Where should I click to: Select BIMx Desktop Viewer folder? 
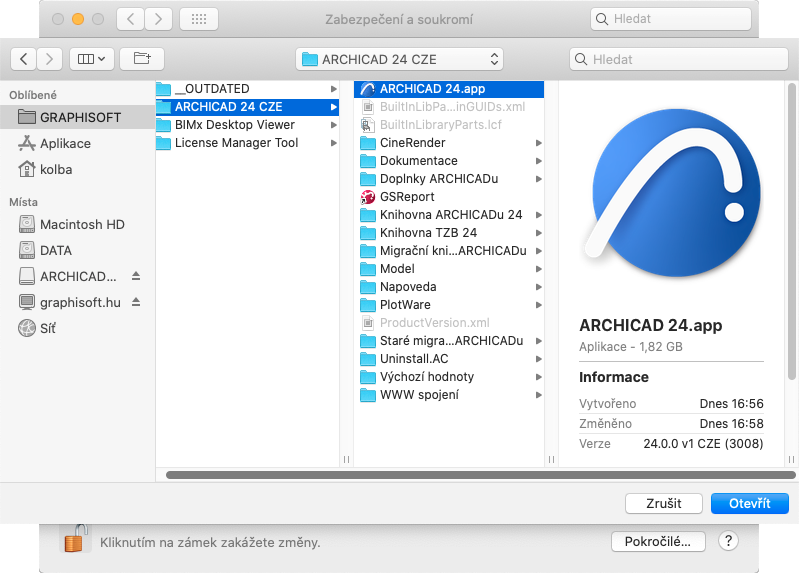pyautogui.click(x=247, y=125)
